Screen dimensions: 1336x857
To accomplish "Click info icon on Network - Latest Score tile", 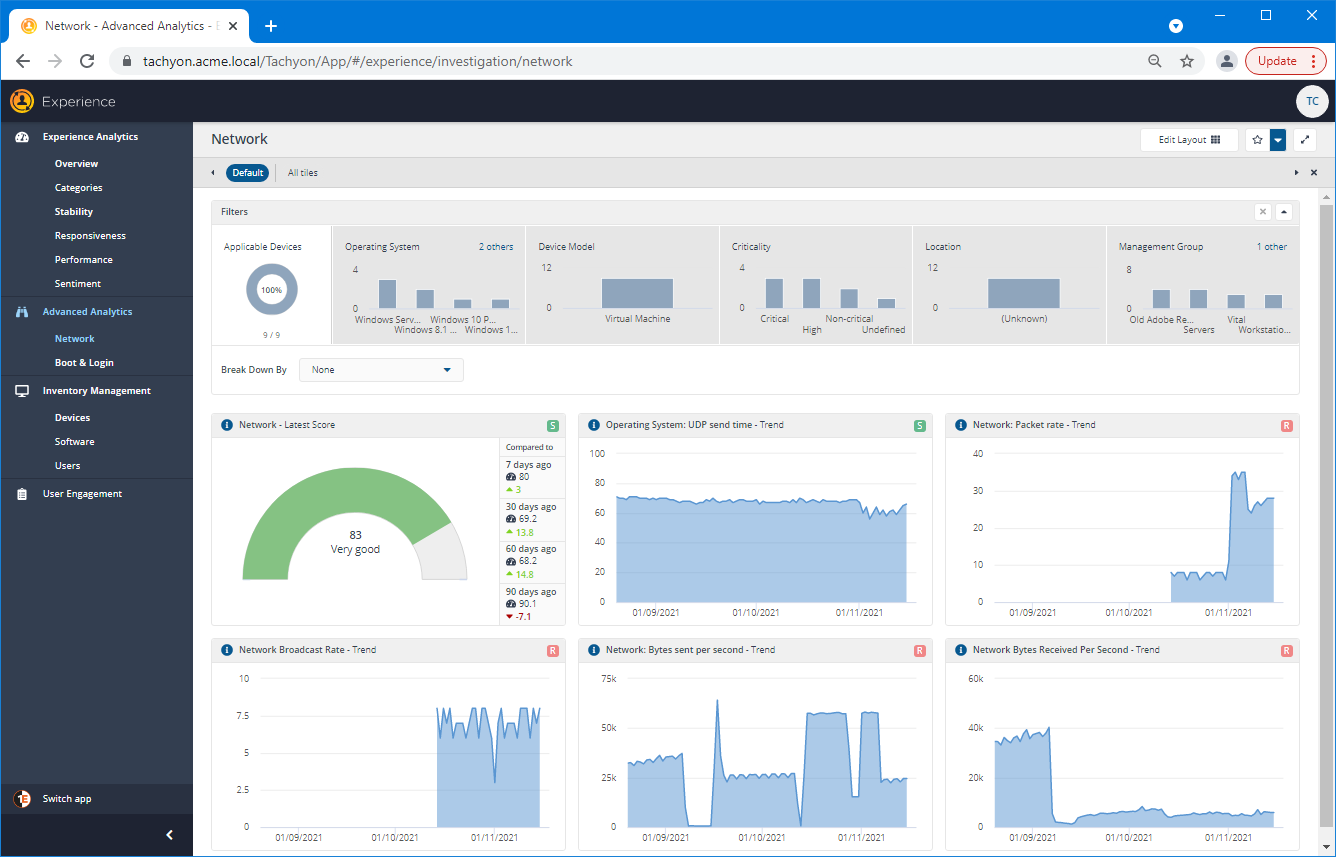I will 227,425.
